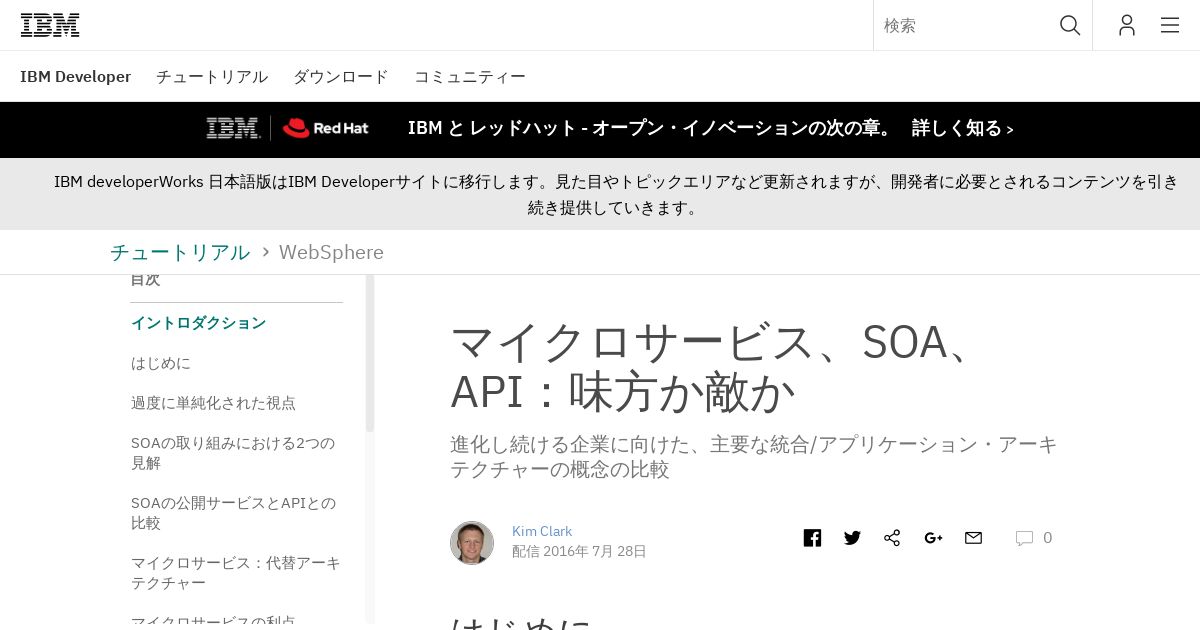1200x630 pixels.
Task: Open the チュートリアル menu item
Action: (x=212, y=76)
